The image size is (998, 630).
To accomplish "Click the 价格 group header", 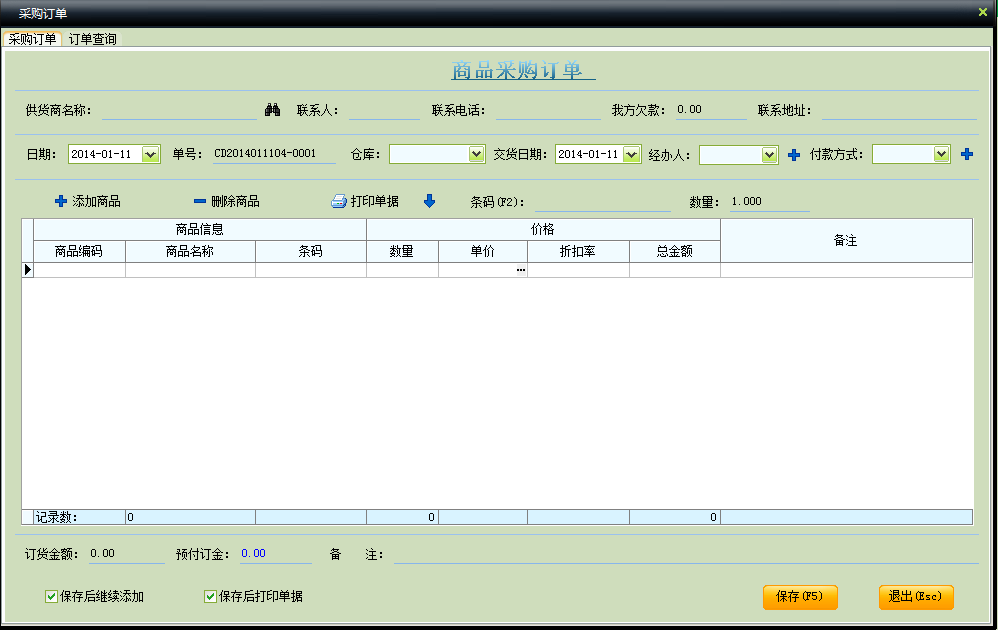I will (543, 230).
